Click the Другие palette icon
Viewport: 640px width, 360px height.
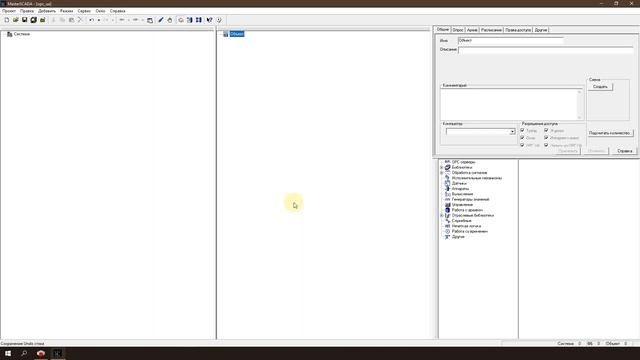447,236
